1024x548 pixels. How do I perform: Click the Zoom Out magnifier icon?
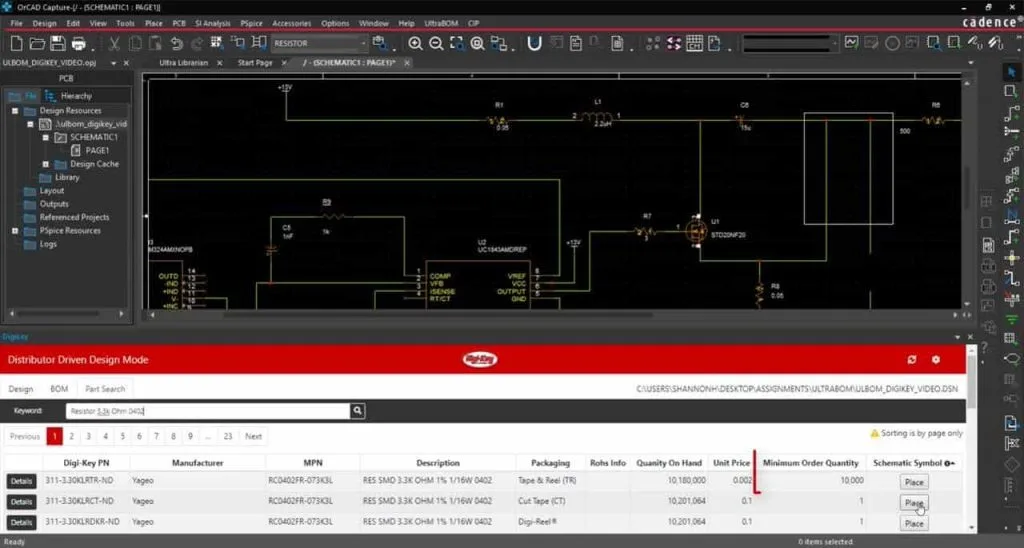pyautogui.click(x=436, y=43)
